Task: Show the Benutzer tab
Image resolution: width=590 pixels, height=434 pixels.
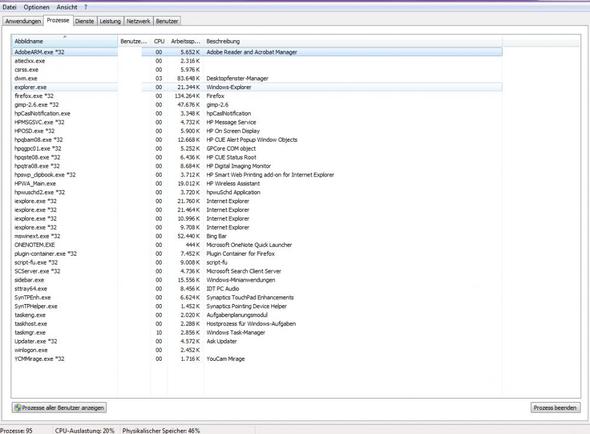Action: click(x=167, y=21)
